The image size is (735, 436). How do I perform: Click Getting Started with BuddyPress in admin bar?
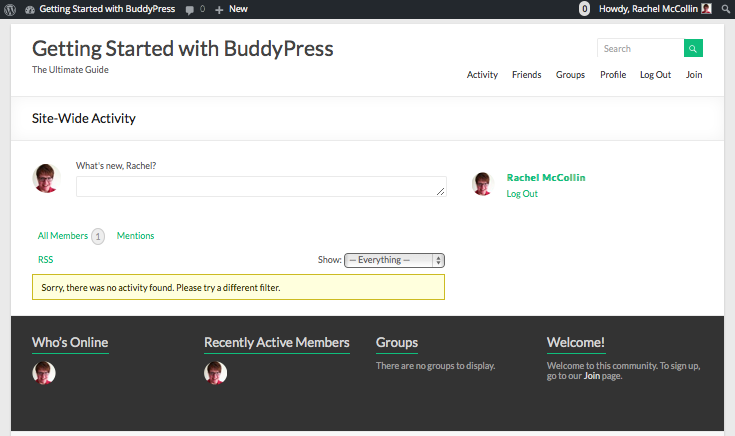point(107,9)
